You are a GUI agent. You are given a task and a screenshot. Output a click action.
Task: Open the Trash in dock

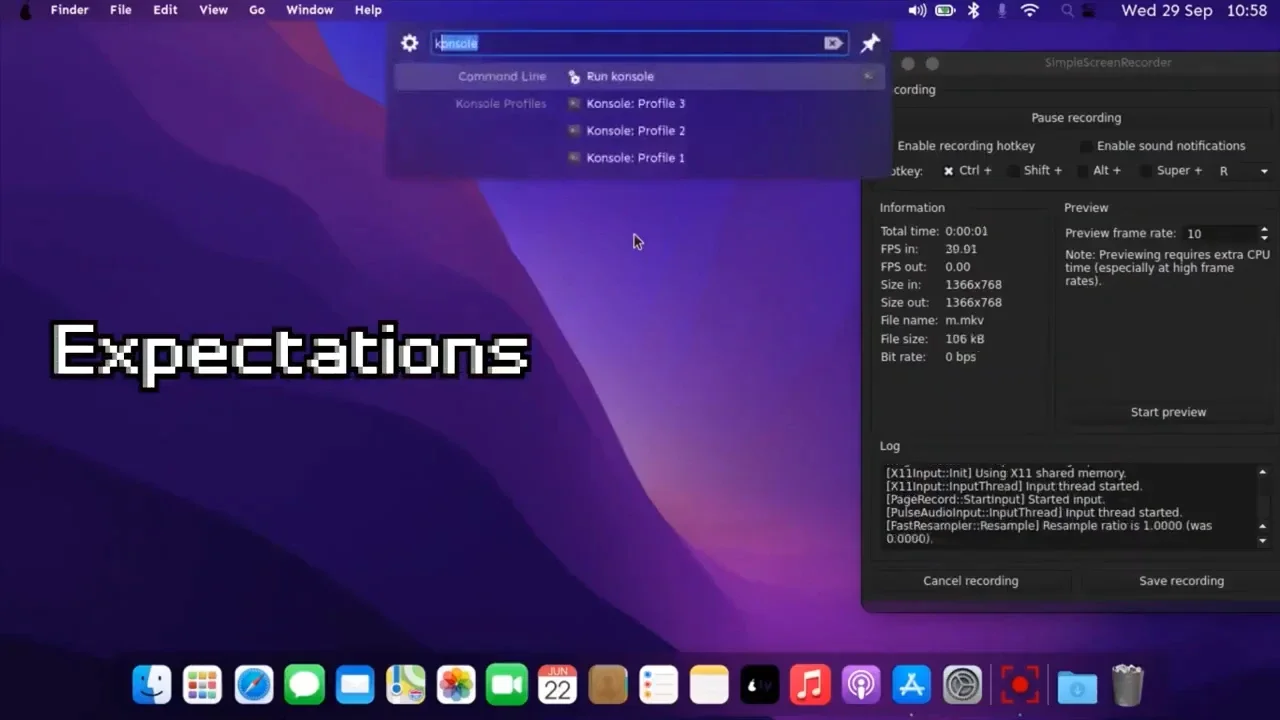point(1127,685)
